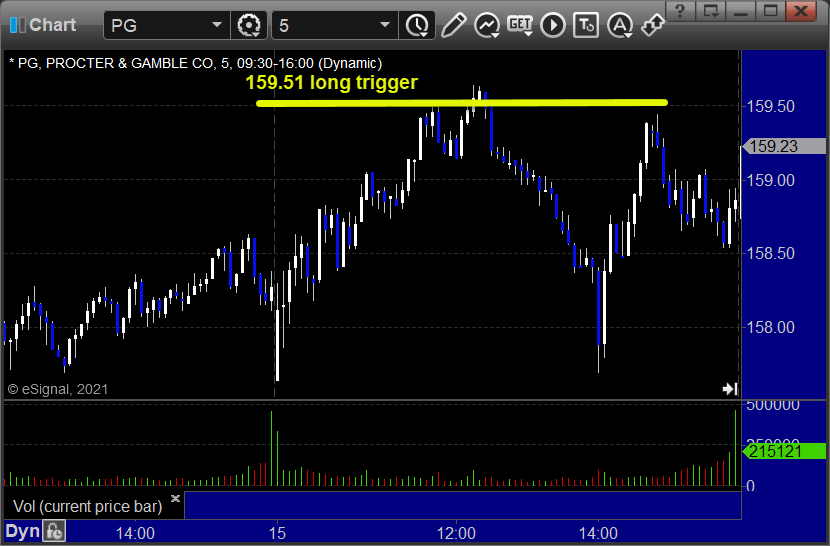Image resolution: width=830 pixels, height=546 pixels.
Task: Jump to latest bar arrow icon
Action: pos(730,389)
